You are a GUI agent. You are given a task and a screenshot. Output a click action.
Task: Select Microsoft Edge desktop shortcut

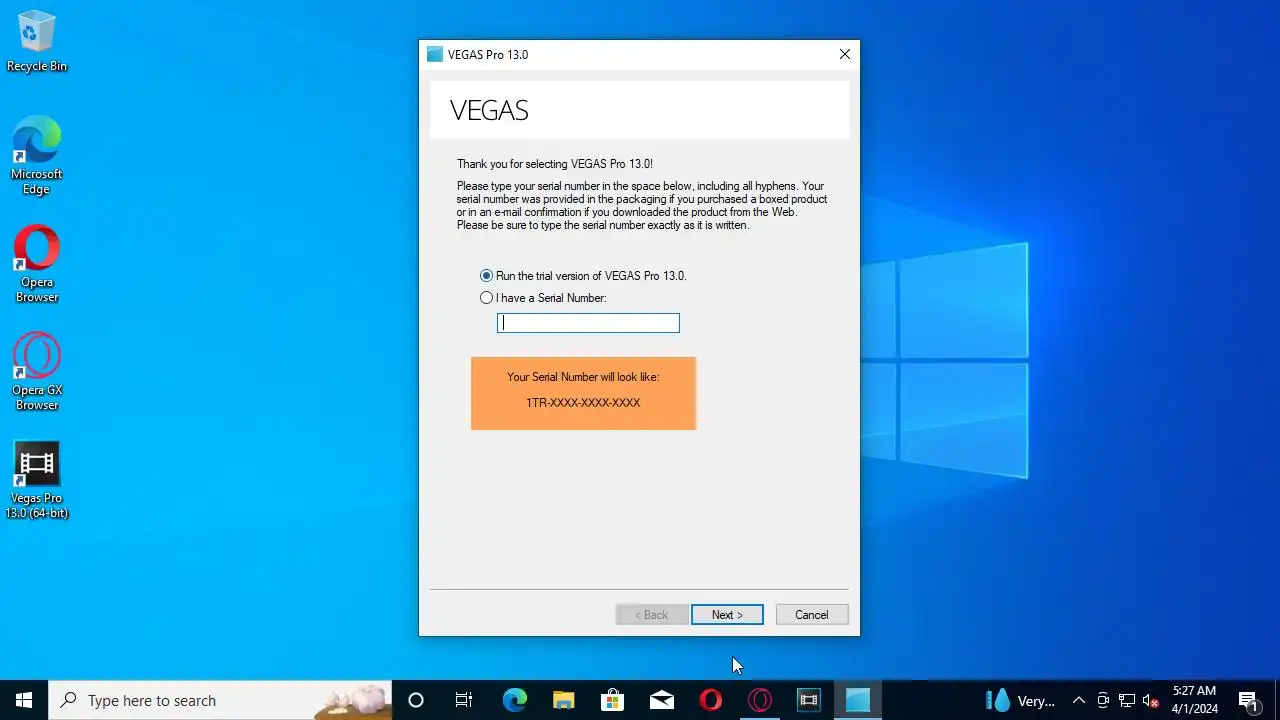point(37,155)
